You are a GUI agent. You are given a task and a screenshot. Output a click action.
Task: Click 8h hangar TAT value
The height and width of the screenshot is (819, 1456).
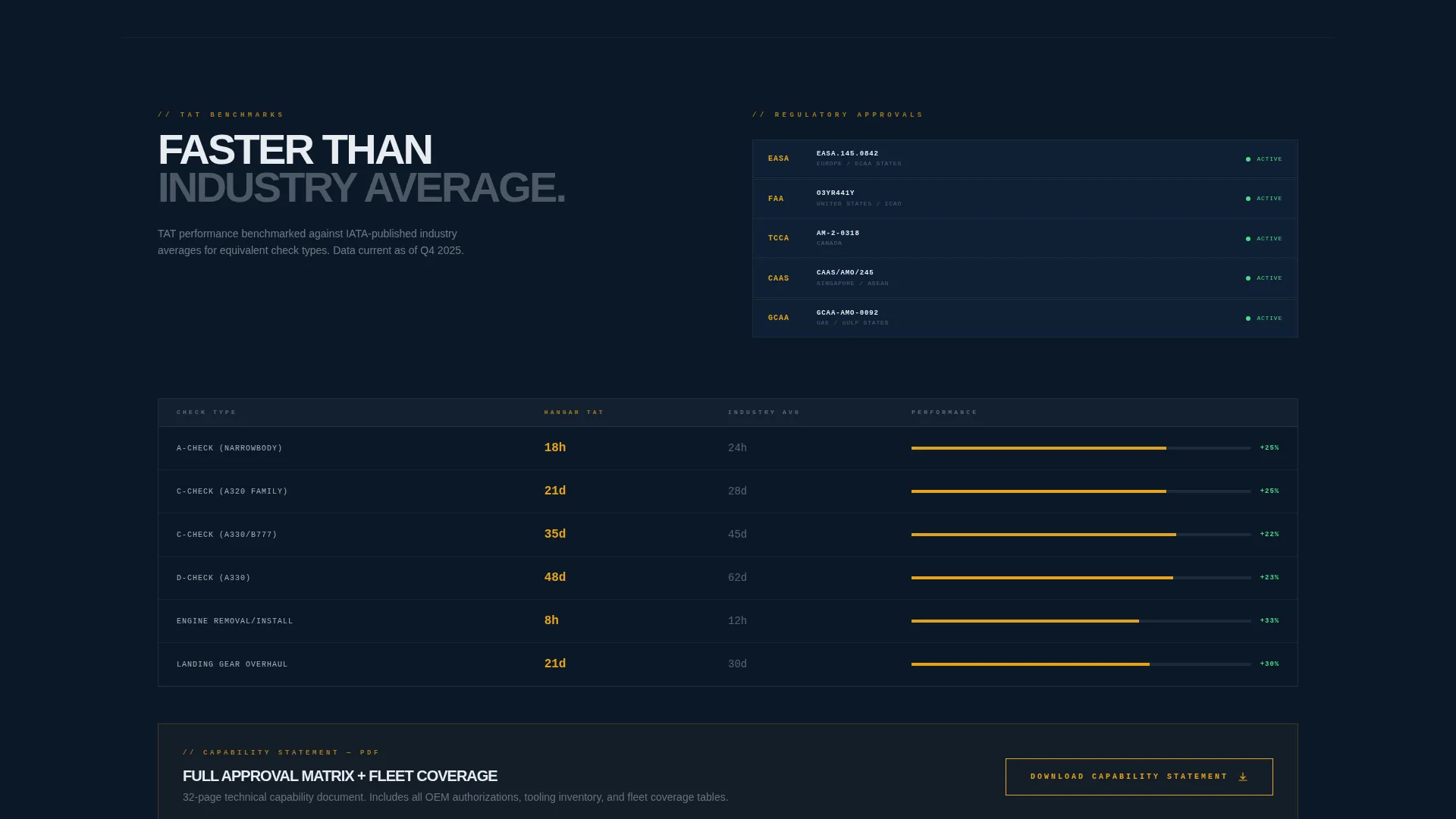tap(551, 620)
